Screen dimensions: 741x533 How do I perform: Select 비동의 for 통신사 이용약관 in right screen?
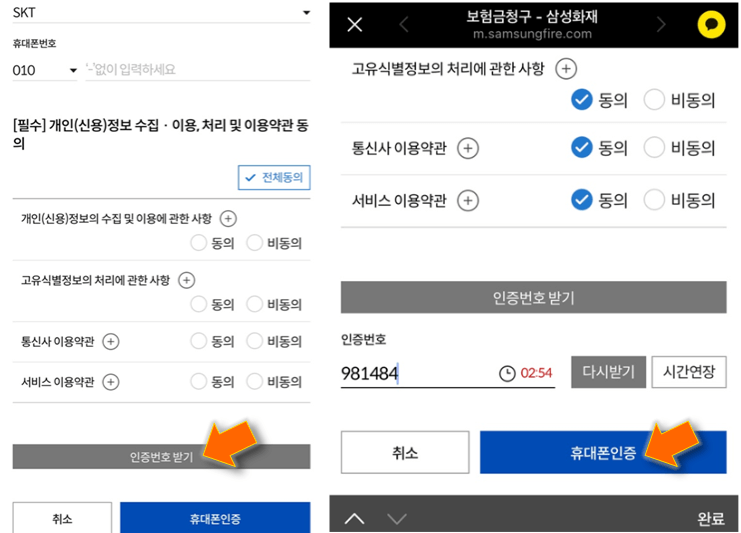coord(655,147)
